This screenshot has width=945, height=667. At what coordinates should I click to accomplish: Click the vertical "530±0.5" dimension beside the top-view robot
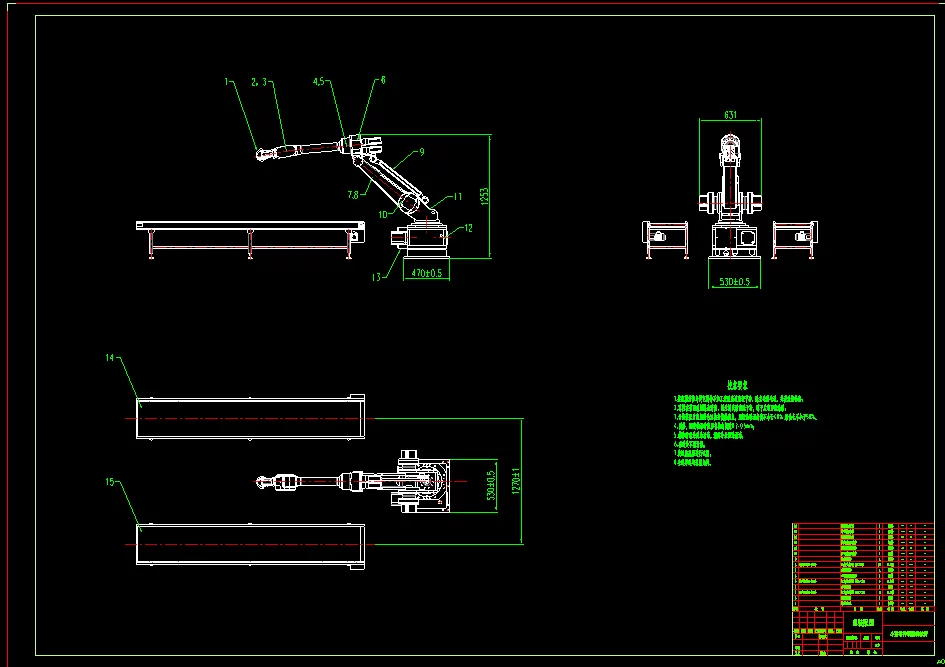[491, 486]
